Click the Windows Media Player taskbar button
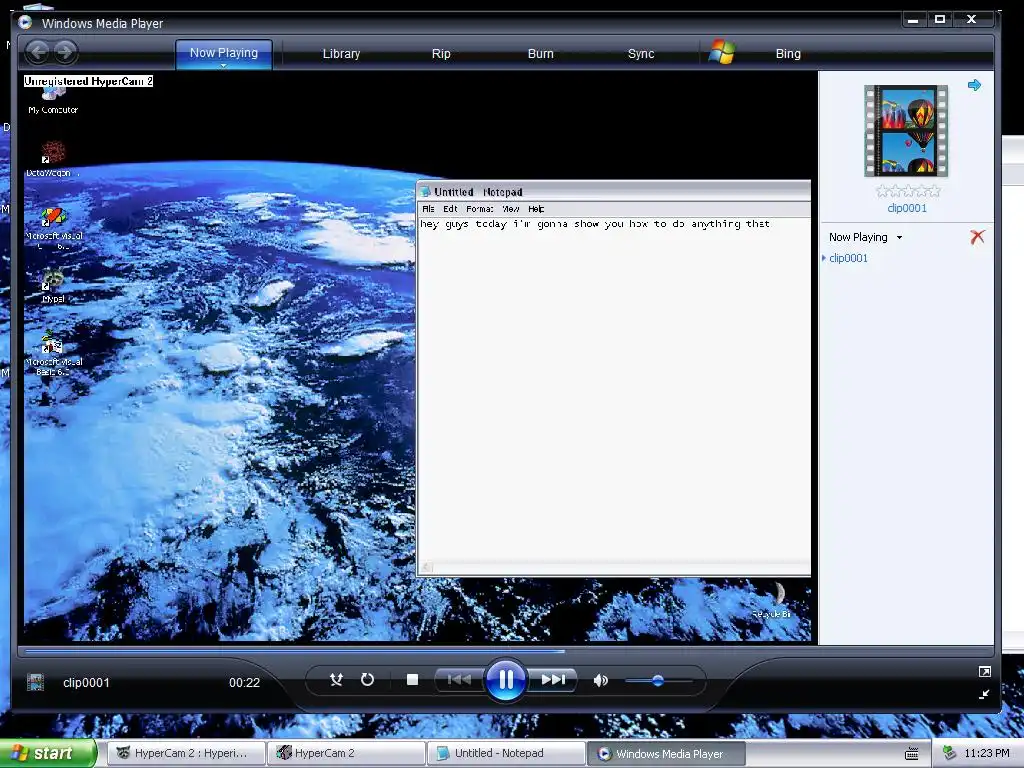 click(x=666, y=753)
